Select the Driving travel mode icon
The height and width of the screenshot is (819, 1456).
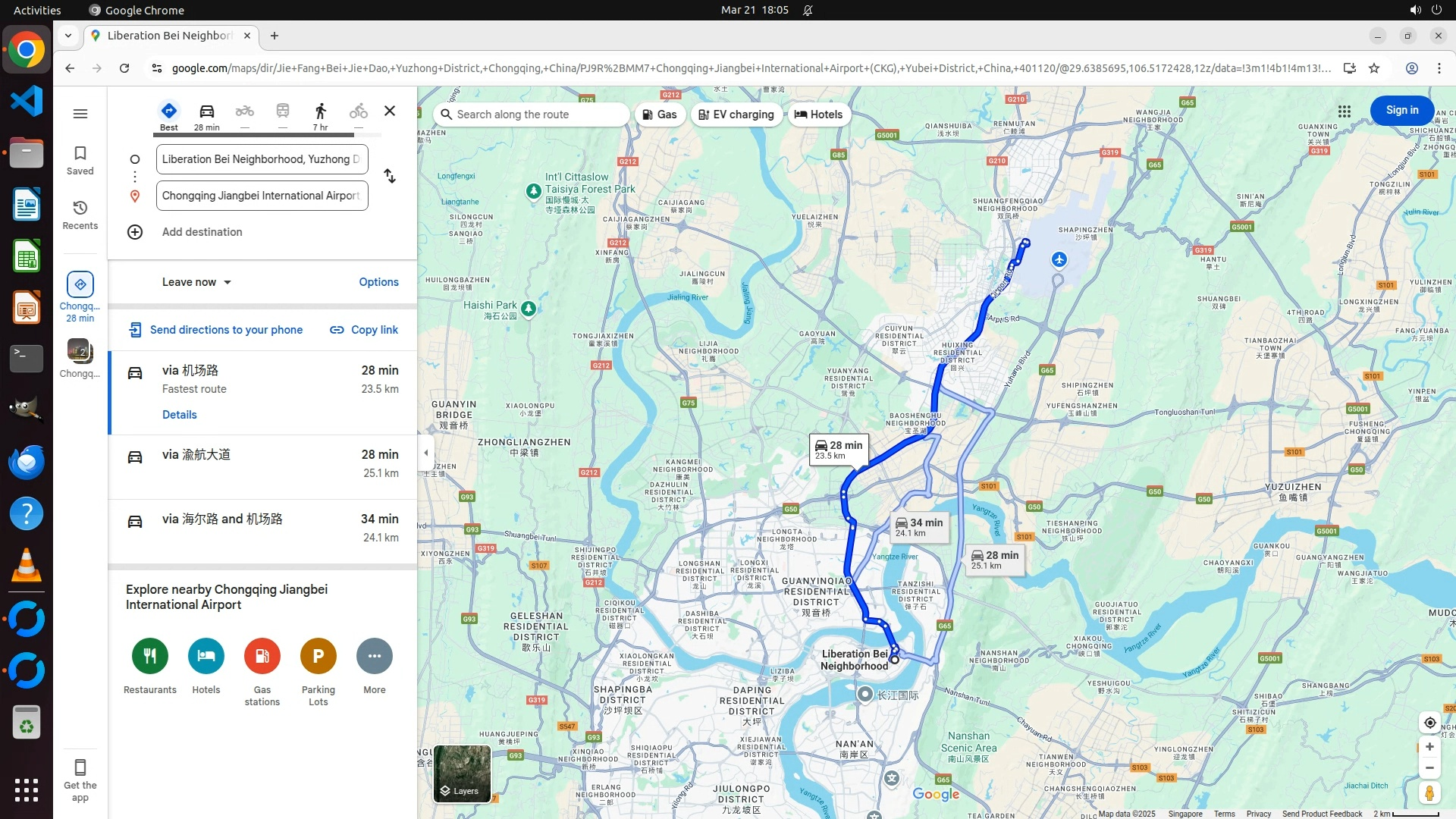point(206,111)
